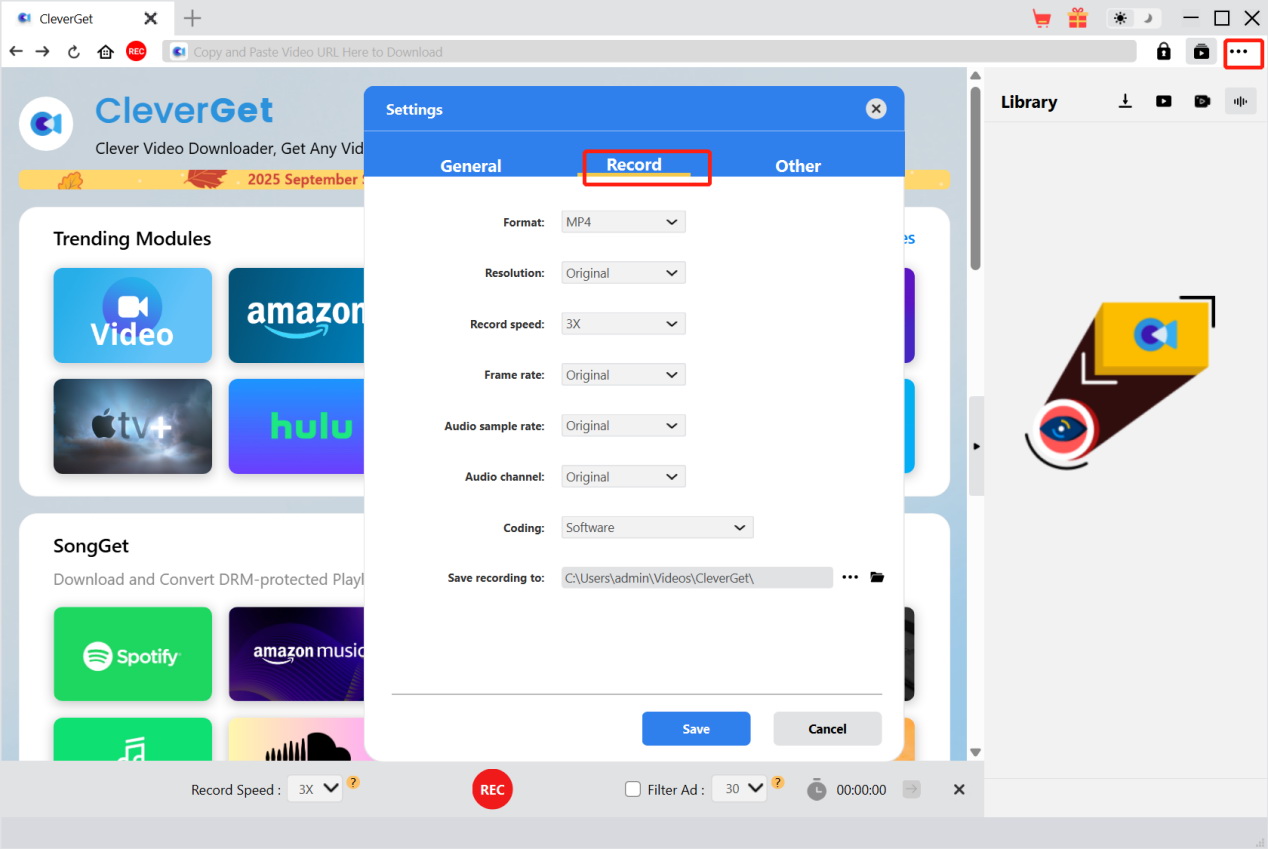This screenshot has height=849, width=1268.
Task: Browse for recording folder with three dots
Action: [850, 578]
